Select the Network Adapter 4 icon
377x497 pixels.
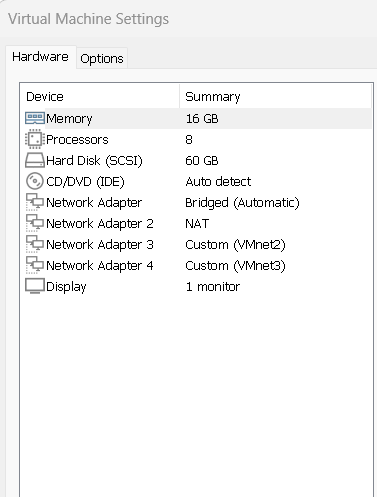35,265
